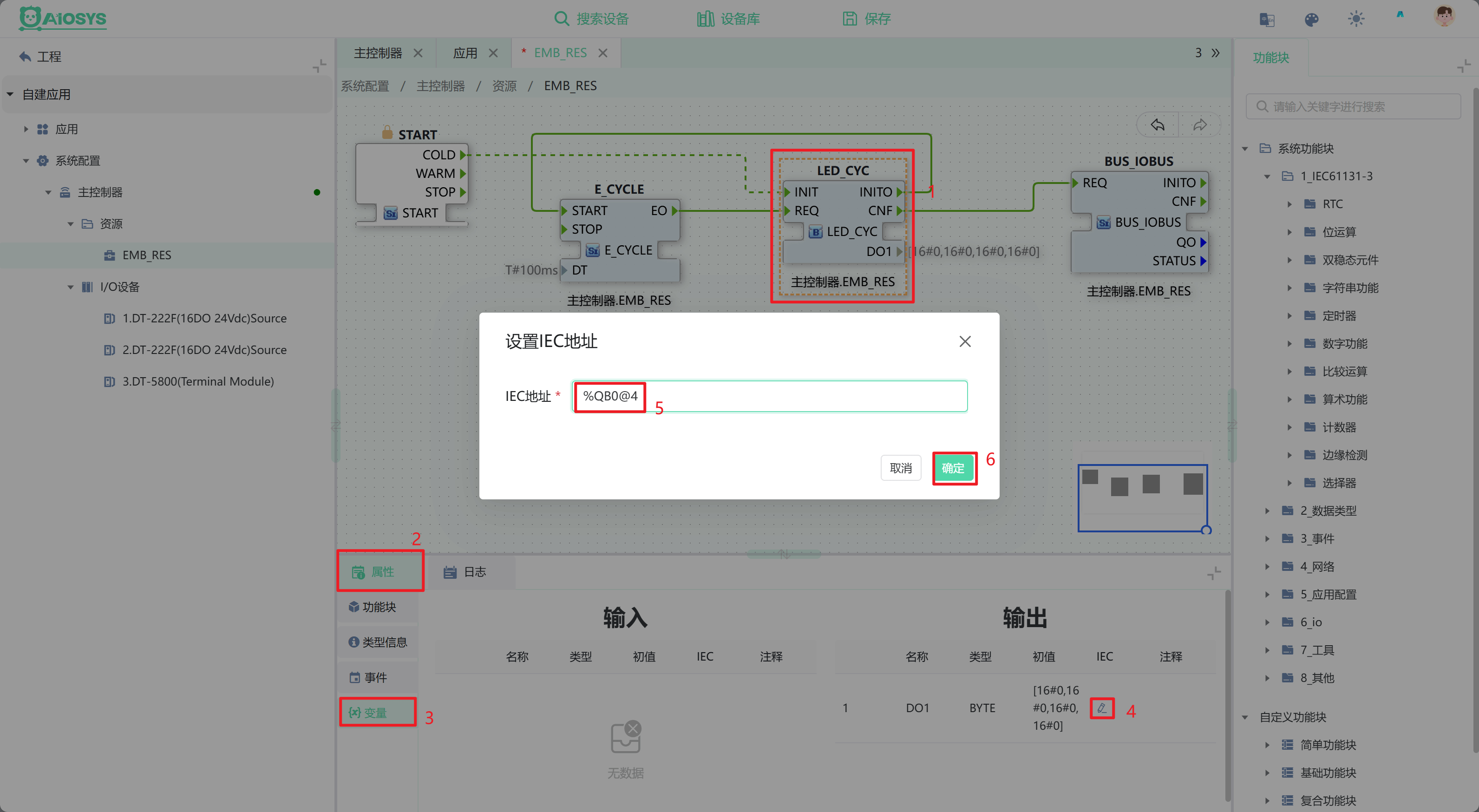Collapse the 系统功能块 folder
This screenshot has width=1479, height=812.
pos(1245,149)
